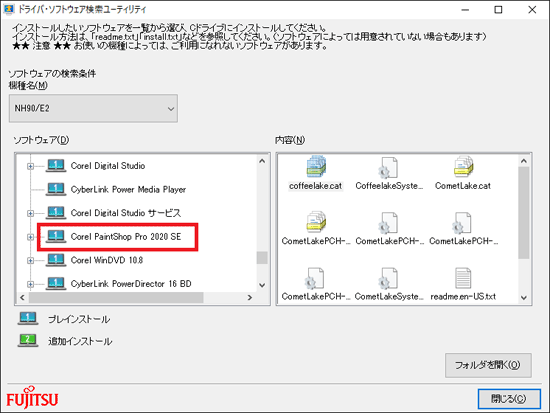550x413 pixels.
Task: Expand the Corel PaintShop Pro 2020 SE node
Action: 31,237
